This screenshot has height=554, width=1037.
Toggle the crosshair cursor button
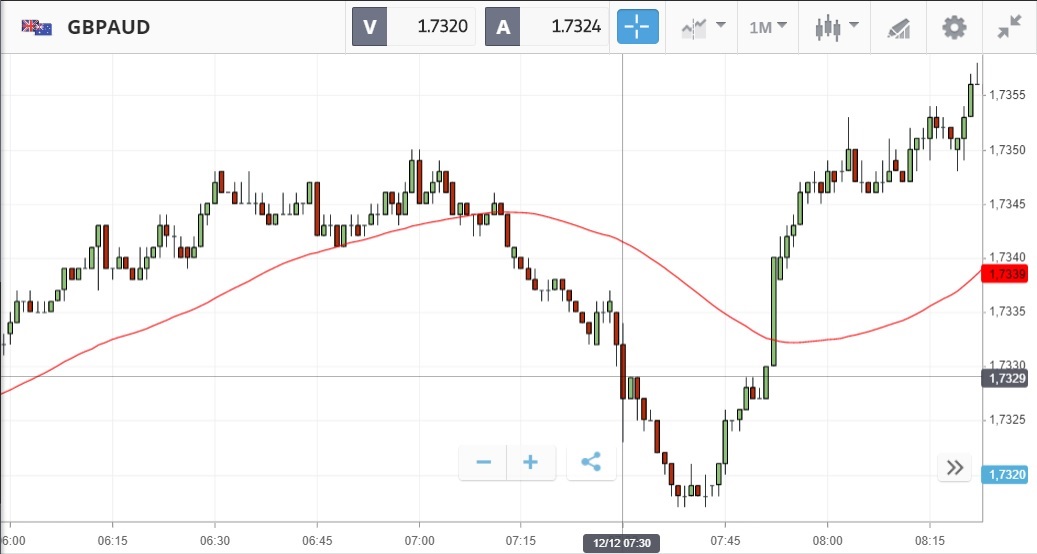click(x=638, y=27)
